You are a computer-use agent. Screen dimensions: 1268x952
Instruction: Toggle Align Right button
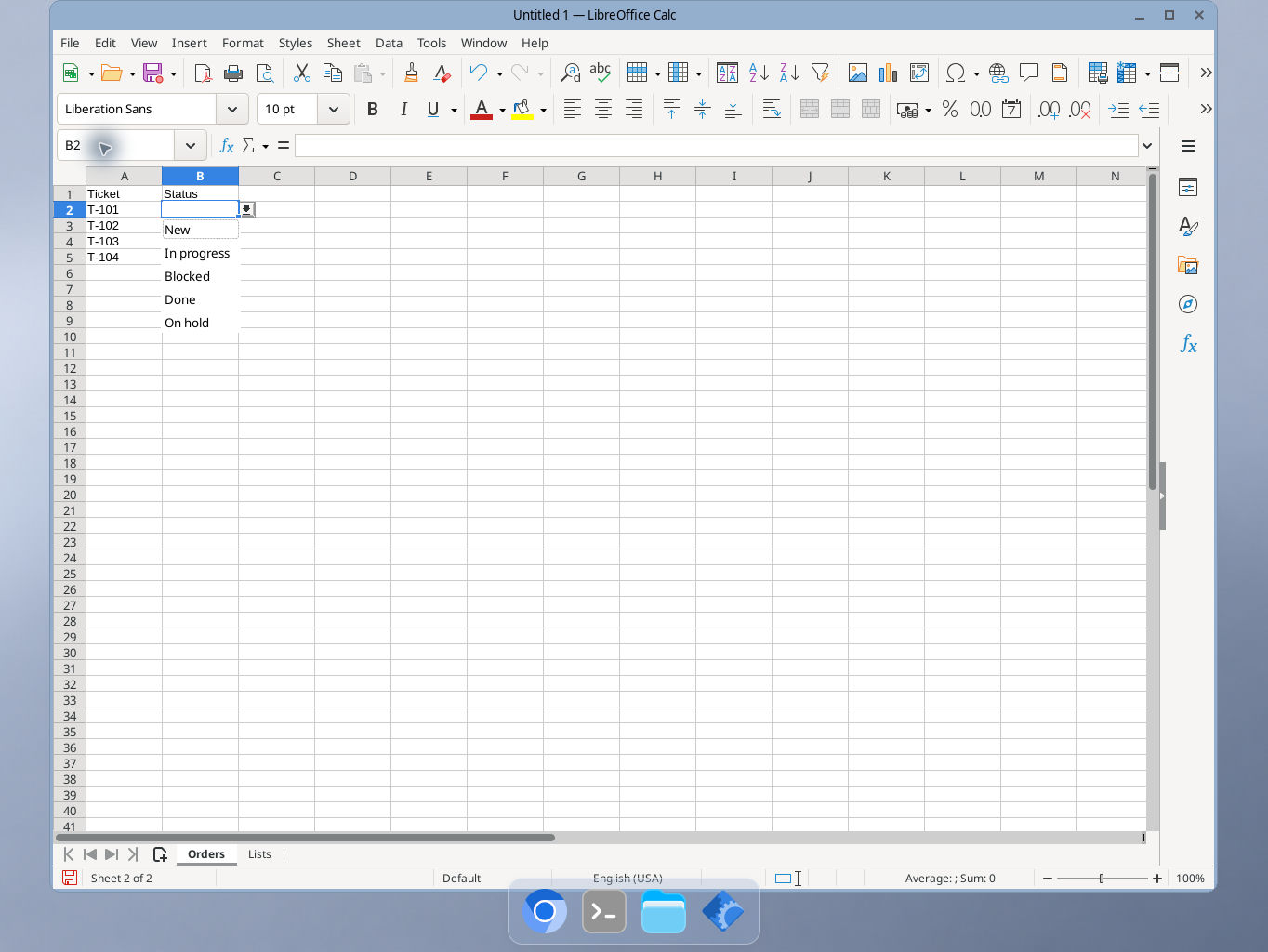pyautogui.click(x=634, y=110)
